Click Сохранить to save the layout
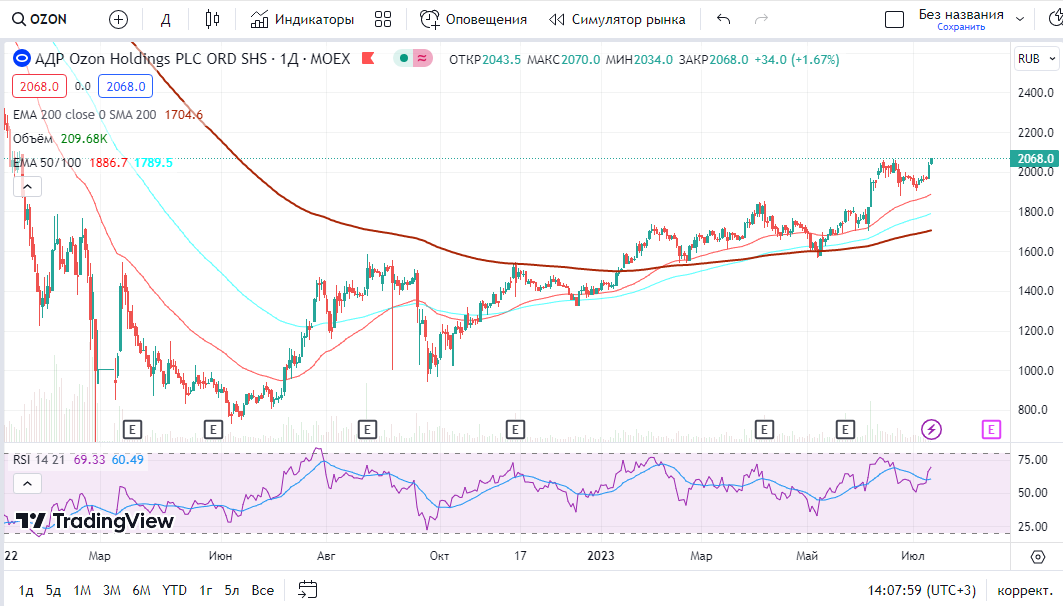The image size is (1063, 606). point(961,27)
